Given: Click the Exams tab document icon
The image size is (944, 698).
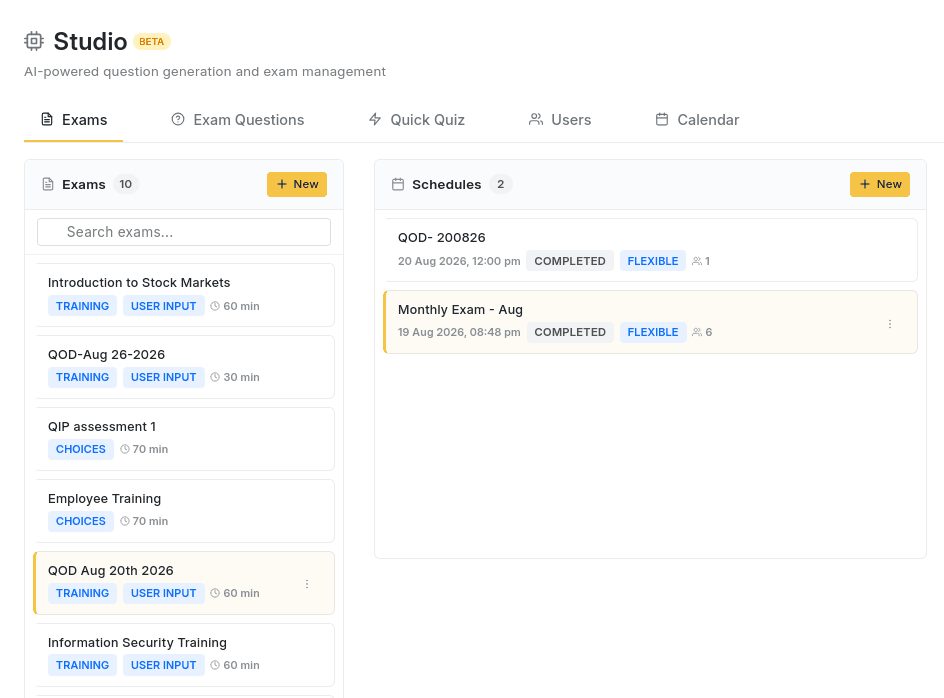Looking at the screenshot, I should coord(46,119).
